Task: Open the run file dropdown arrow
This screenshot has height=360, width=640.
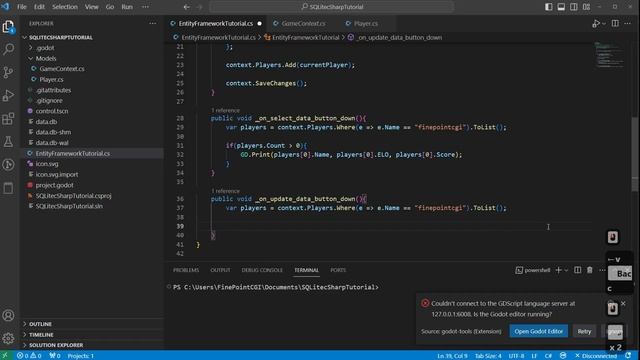Action: (604, 24)
